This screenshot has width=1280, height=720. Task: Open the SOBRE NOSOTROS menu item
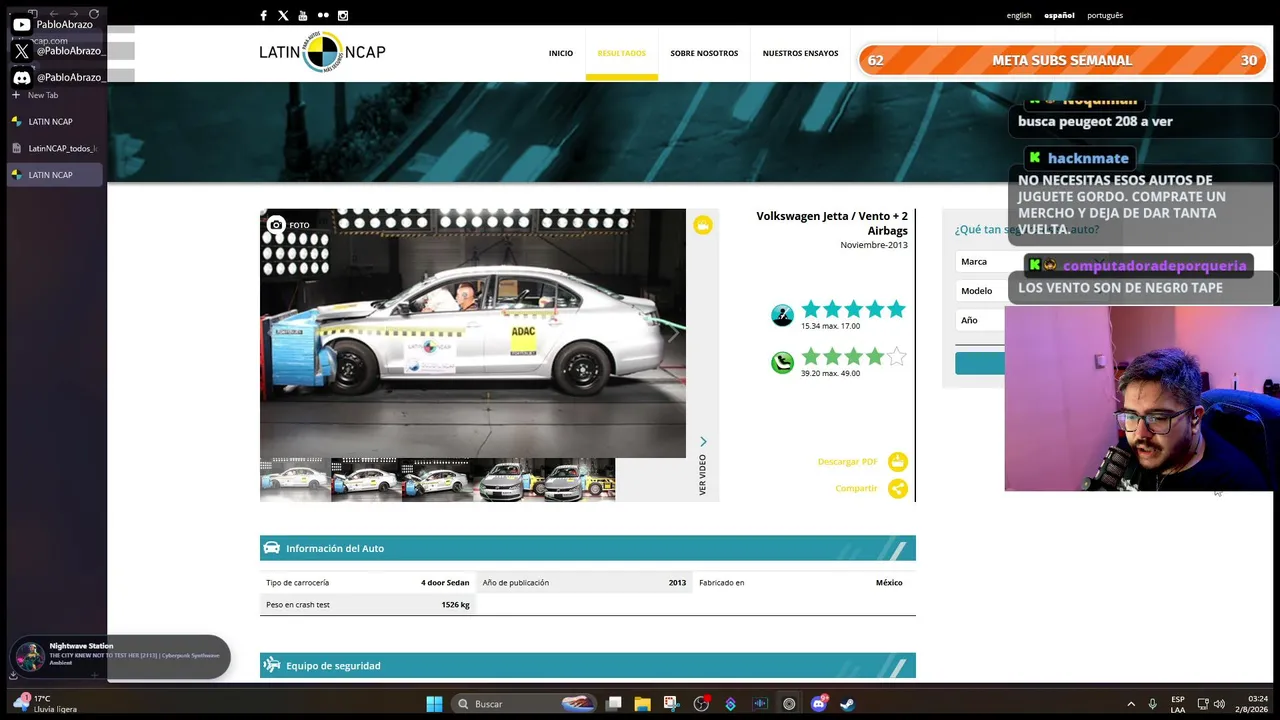[x=704, y=53]
